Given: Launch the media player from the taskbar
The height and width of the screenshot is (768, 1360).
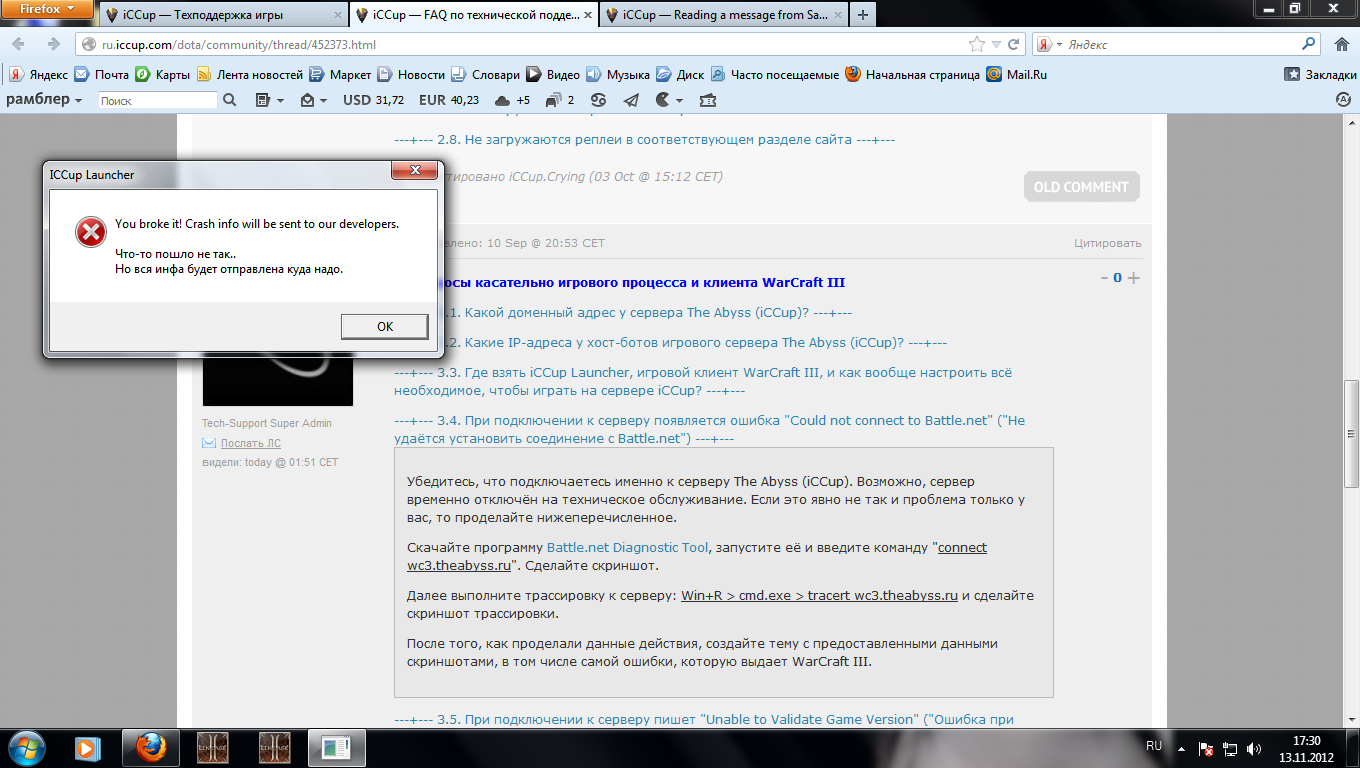Looking at the screenshot, I should pos(89,747).
